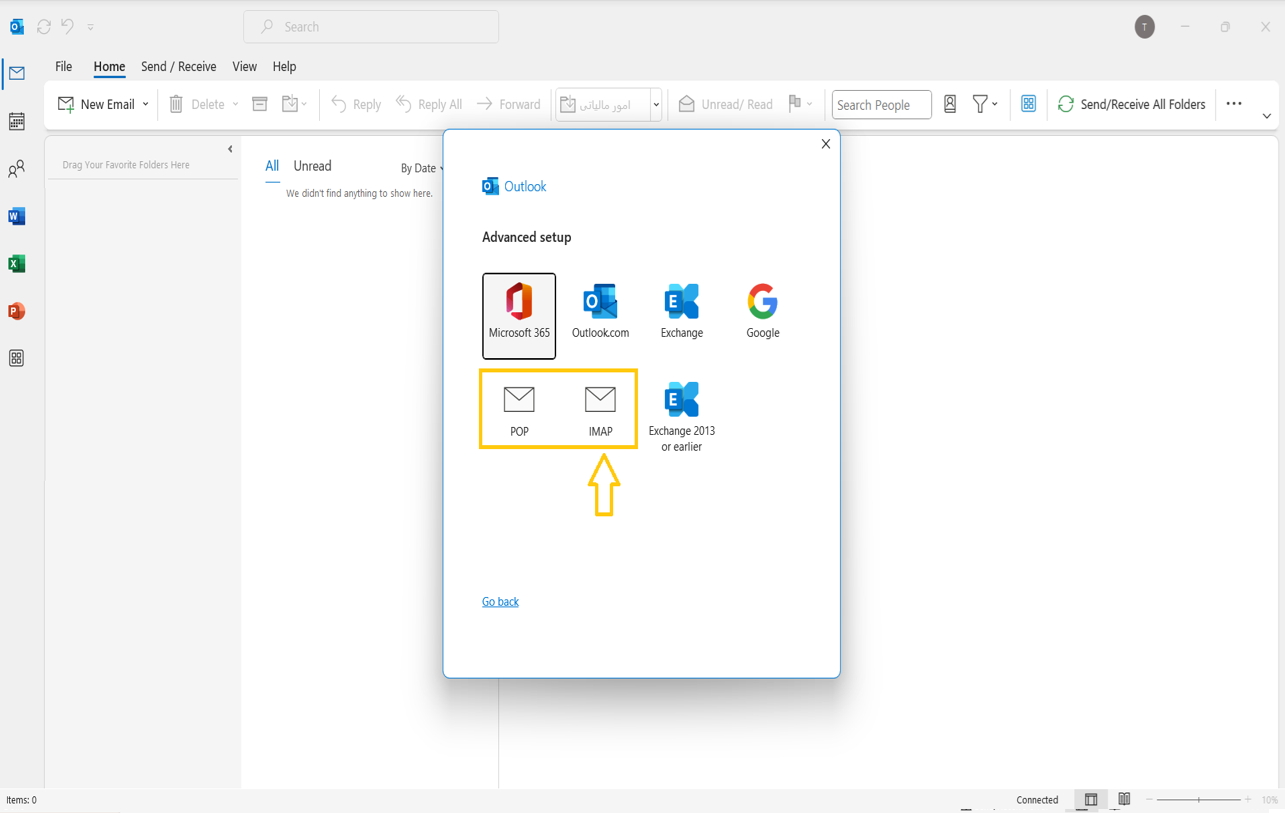Click the 'Items: 0' status text
Image resolution: width=1285 pixels, height=813 pixels.
point(21,800)
